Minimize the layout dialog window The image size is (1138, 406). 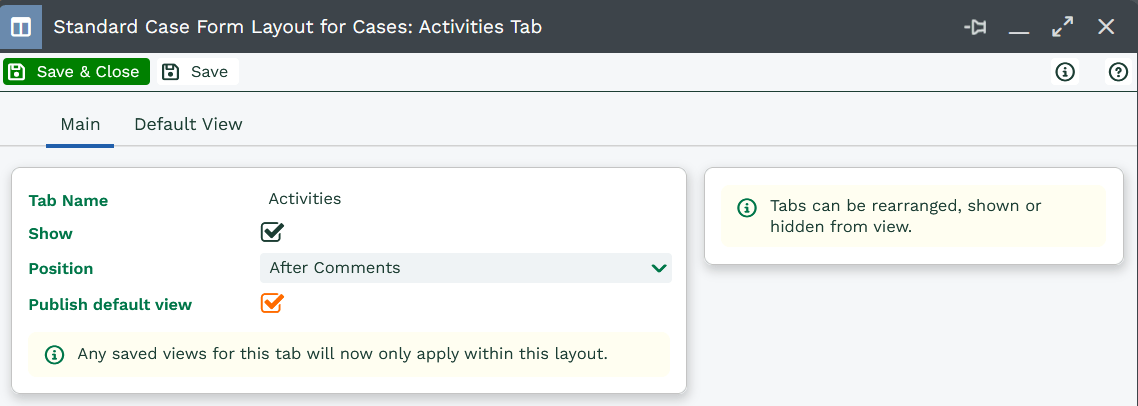tap(1019, 28)
